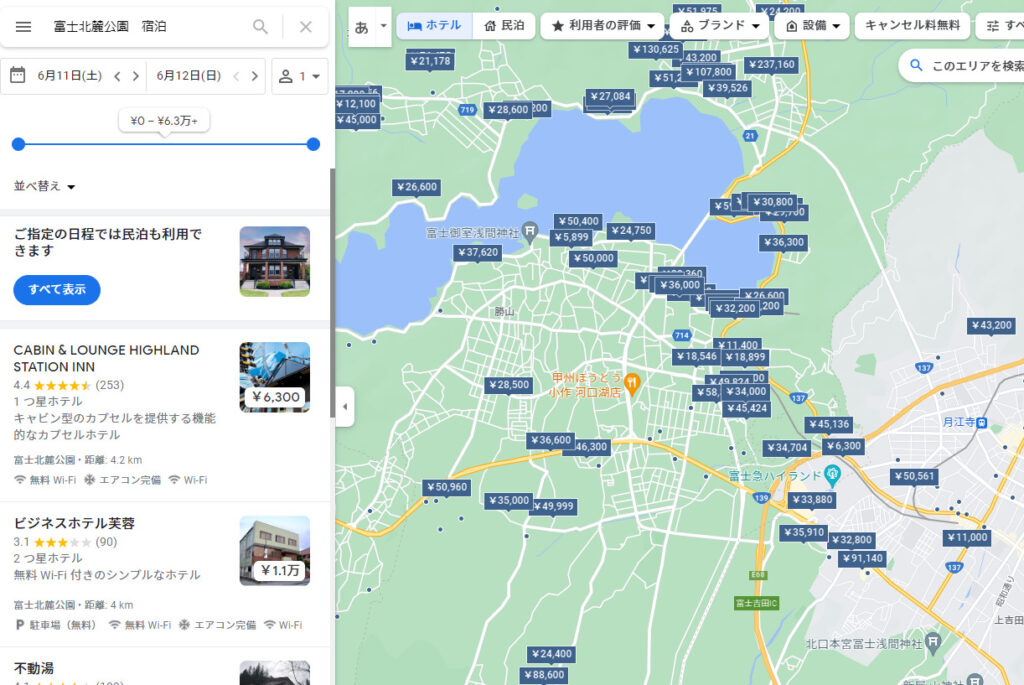The width and height of the screenshot is (1024, 685).
Task: Open guest count dropdown
Action: point(300,76)
